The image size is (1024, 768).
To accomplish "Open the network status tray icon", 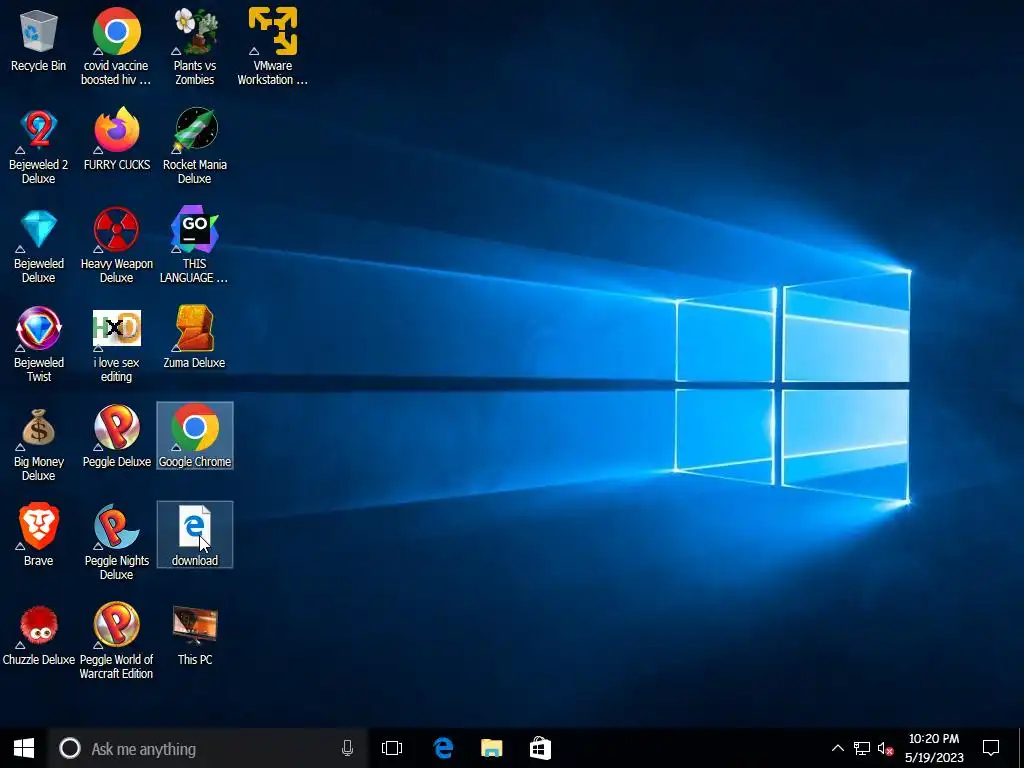I will (862, 748).
